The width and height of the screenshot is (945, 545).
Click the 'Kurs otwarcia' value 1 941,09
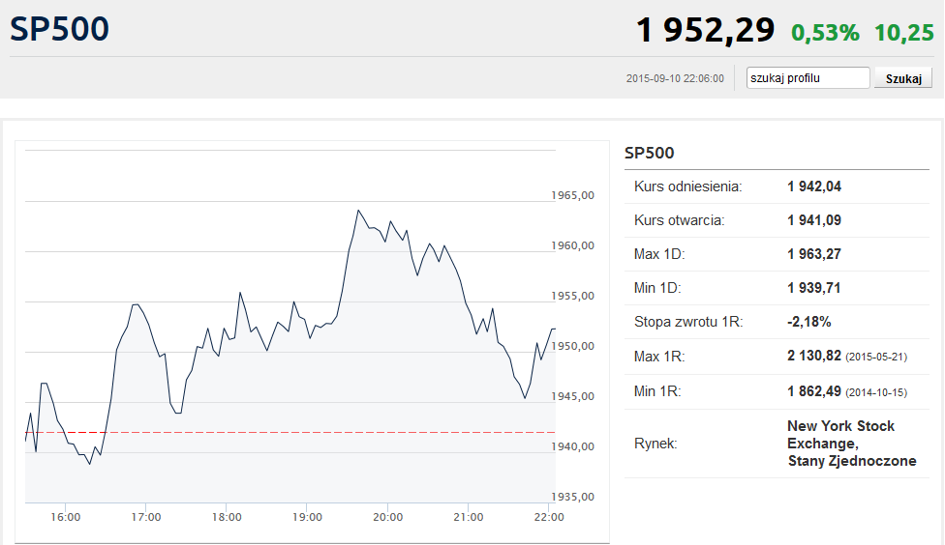tap(814, 220)
